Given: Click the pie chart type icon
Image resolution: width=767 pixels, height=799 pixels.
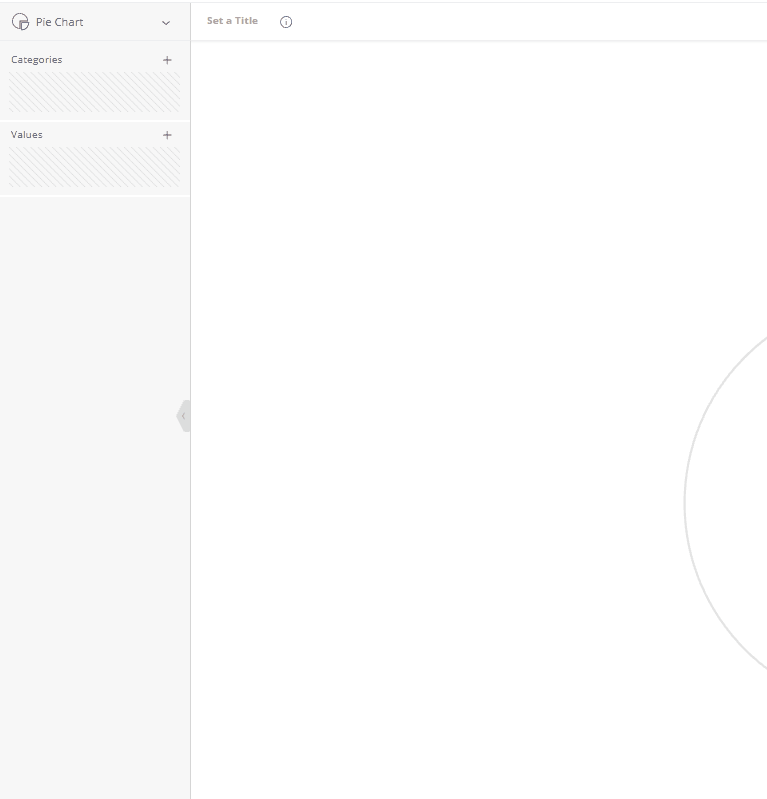Looking at the screenshot, I should 20,21.
